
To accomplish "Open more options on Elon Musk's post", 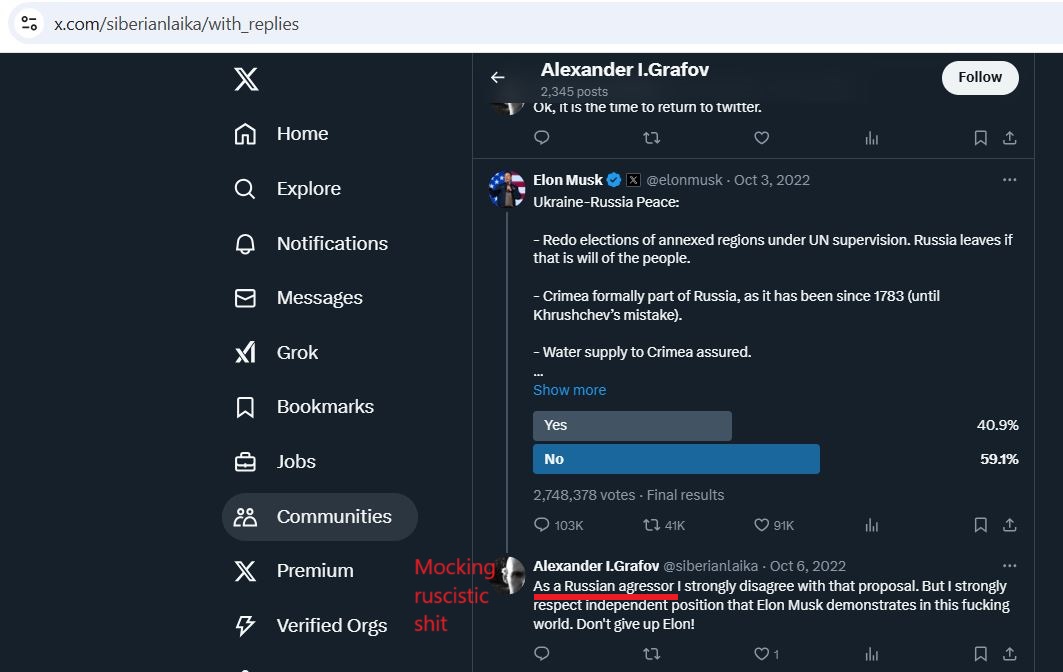I will pyautogui.click(x=1009, y=180).
